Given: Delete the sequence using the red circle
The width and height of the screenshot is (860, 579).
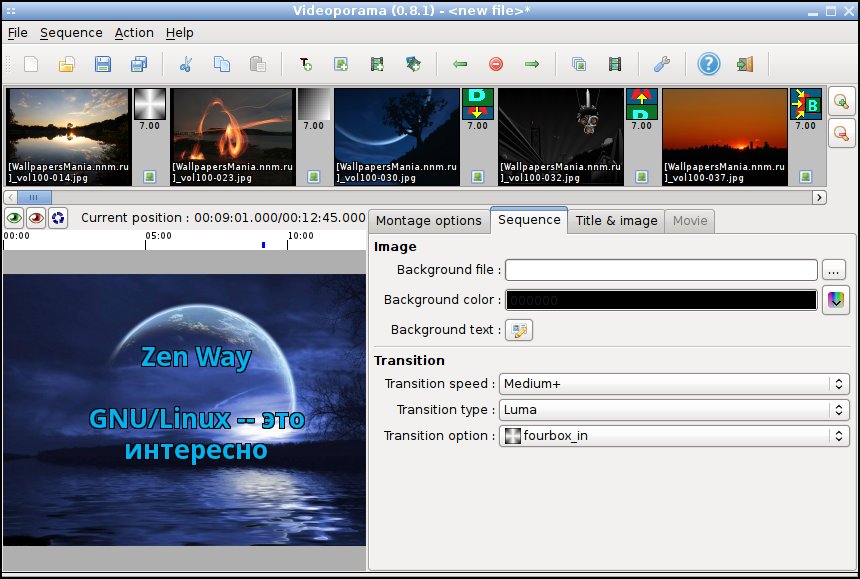Looking at the screenshot, I should click(496, 64).
